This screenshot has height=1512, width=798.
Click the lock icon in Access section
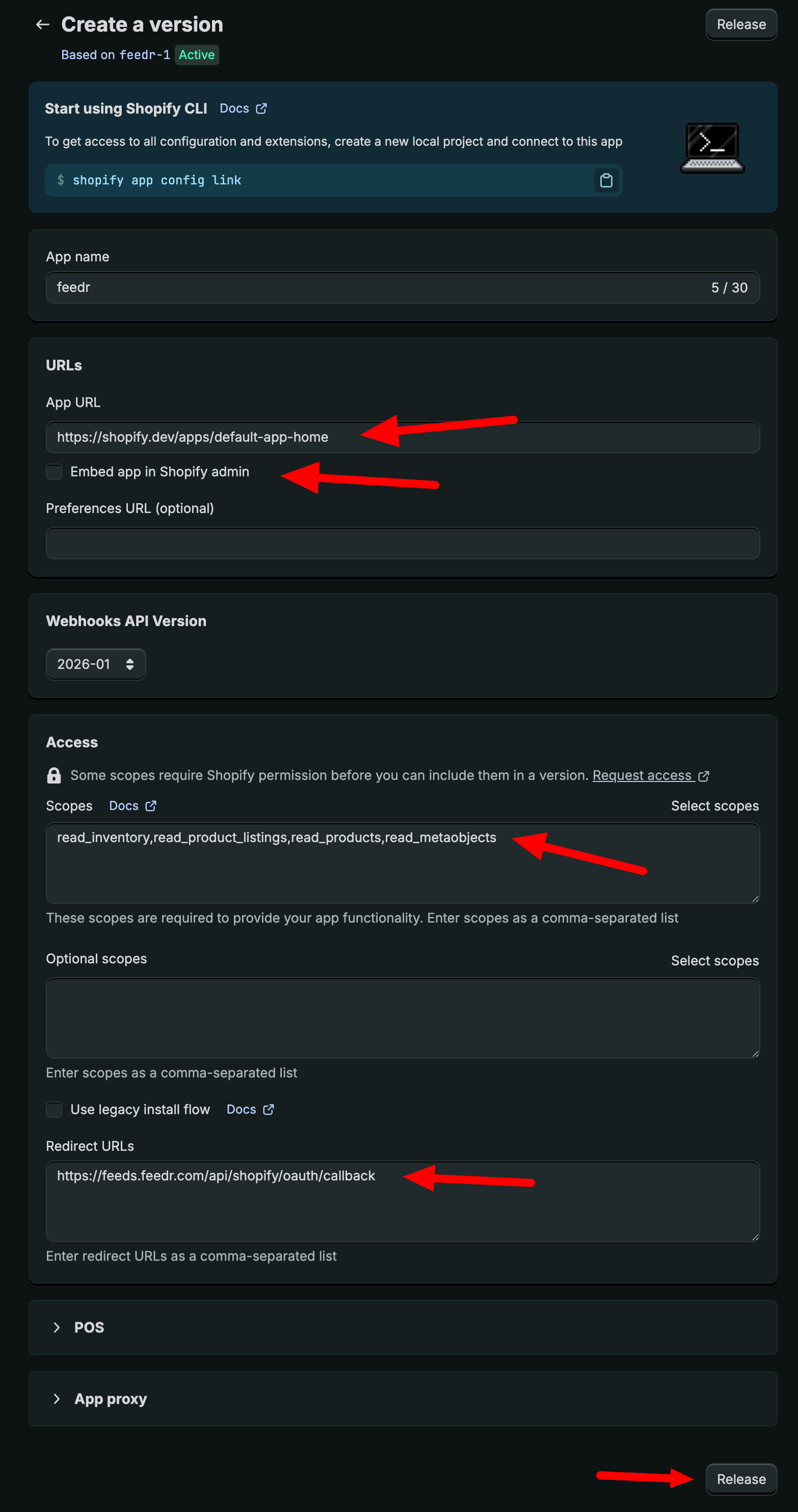54,775
